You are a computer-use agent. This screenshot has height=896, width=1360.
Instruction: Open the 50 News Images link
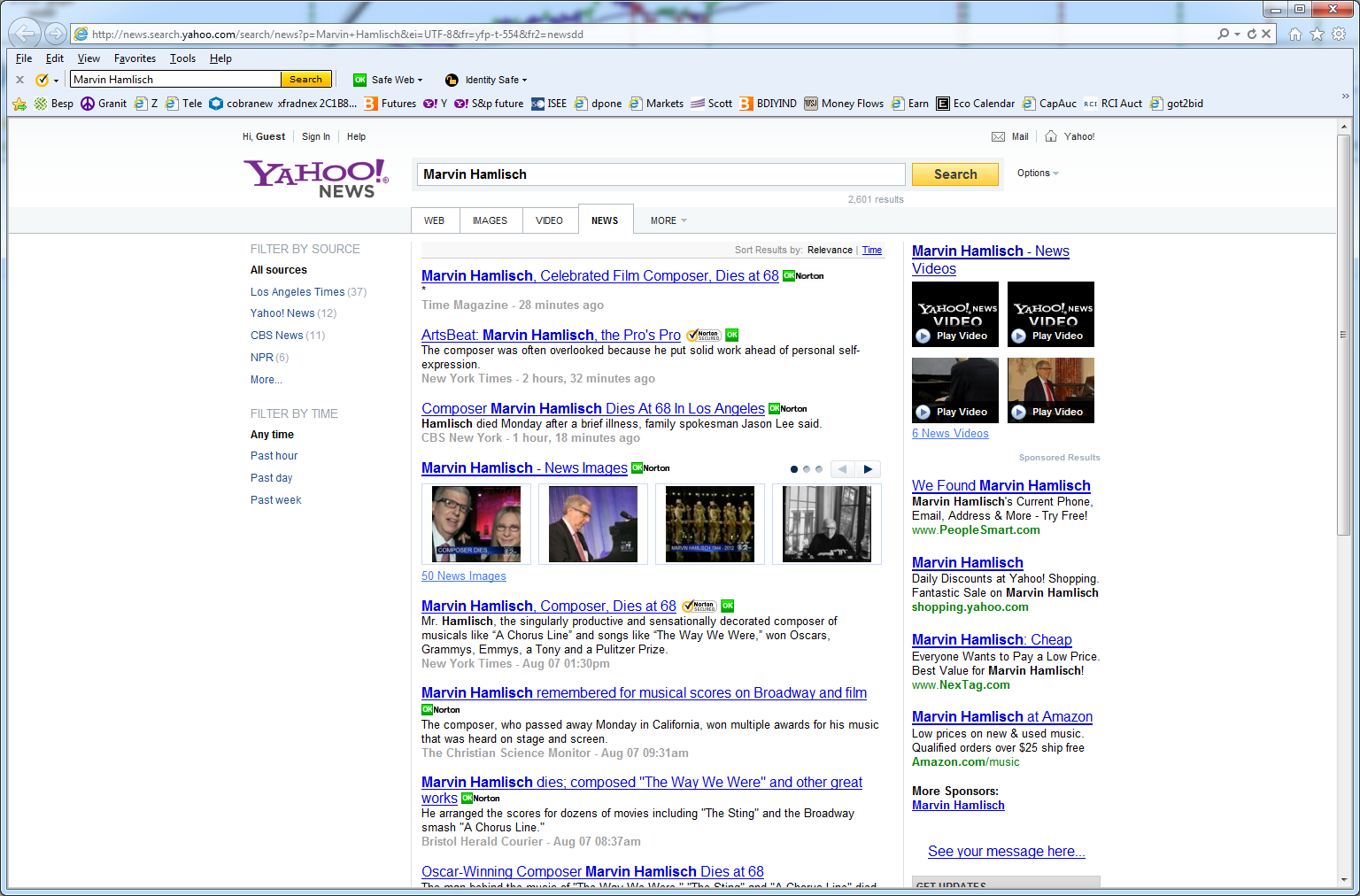click(464, 576)
